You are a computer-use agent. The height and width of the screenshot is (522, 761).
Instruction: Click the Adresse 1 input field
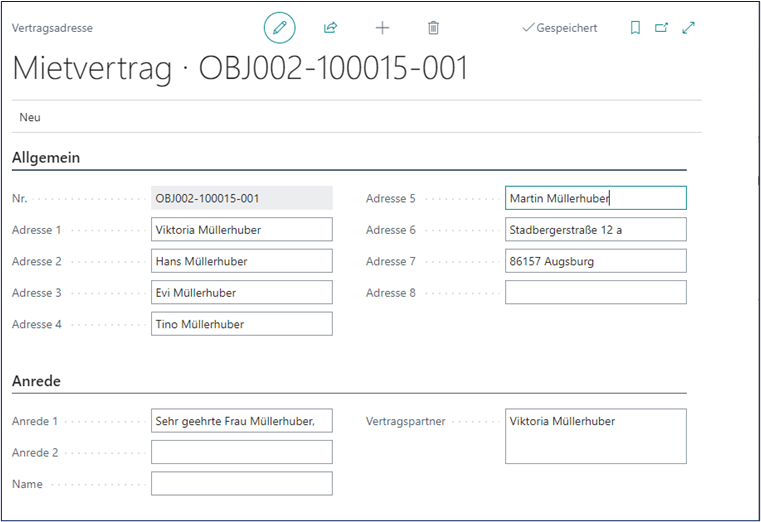(241, 230)
